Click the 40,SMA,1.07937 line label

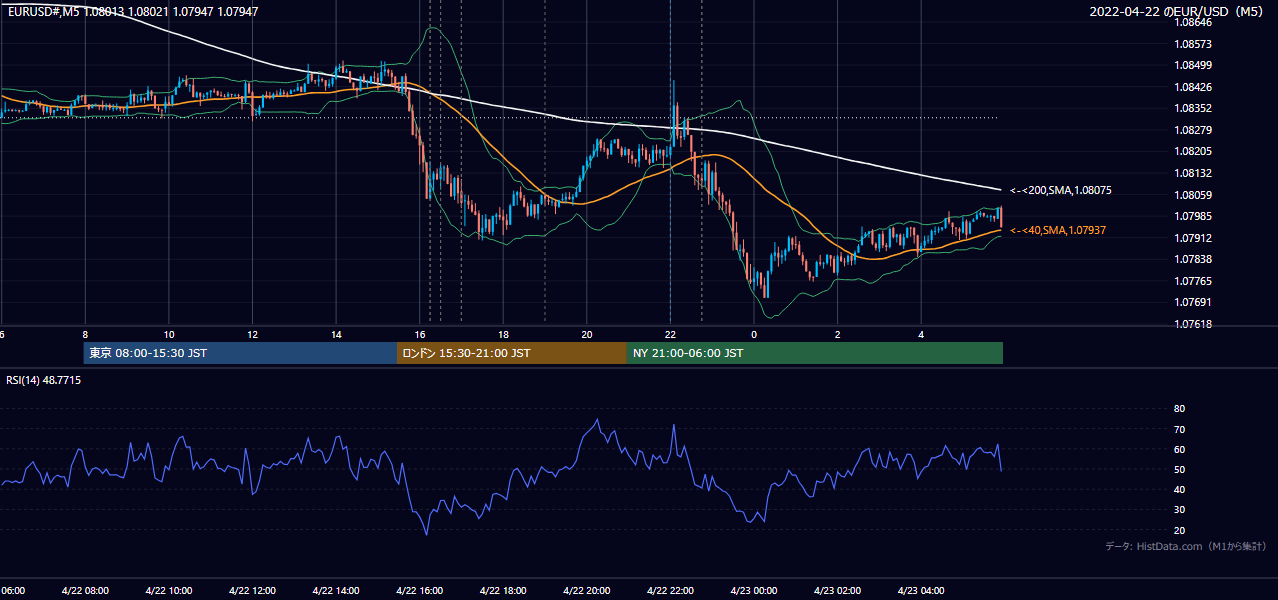(1058, 230)
